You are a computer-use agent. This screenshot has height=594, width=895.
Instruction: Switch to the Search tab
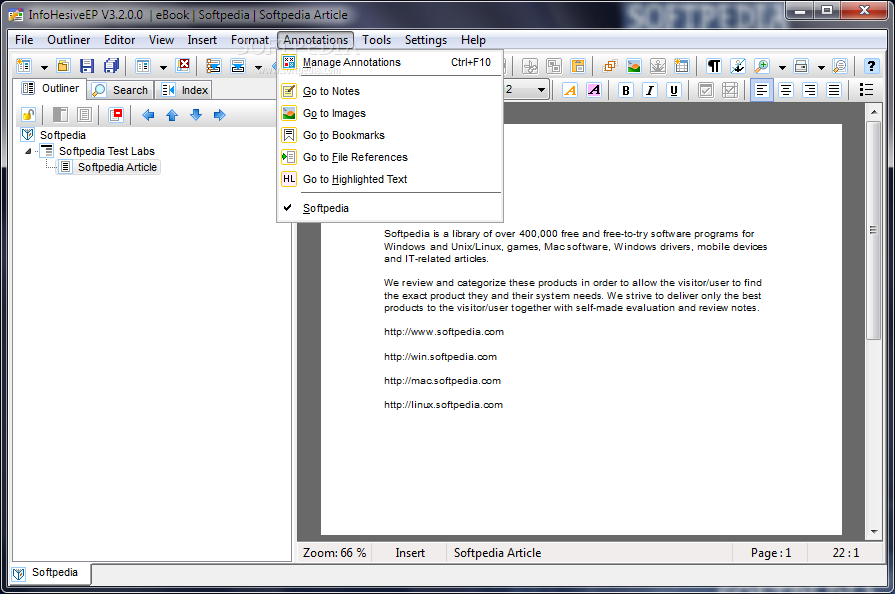point(120,90)
